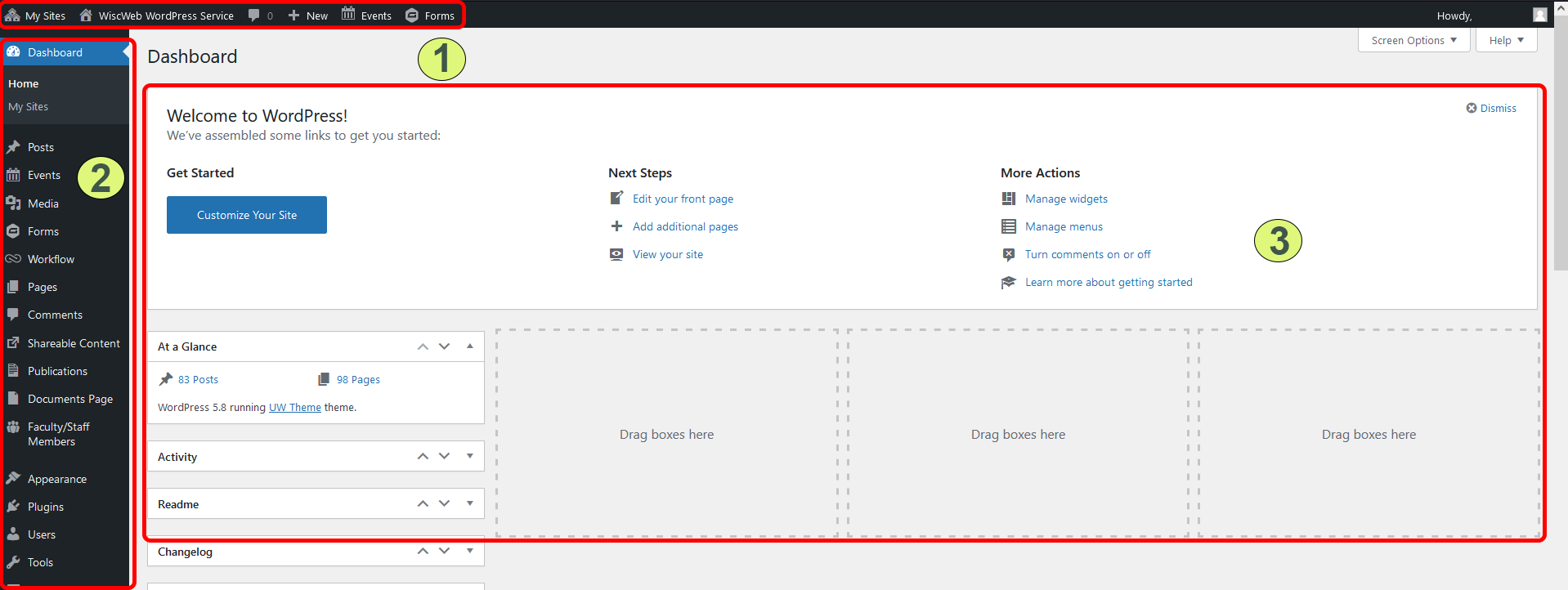Click the Changelog widget title
The width and height of the screenshot is (1568, 590).
(185, 552)
